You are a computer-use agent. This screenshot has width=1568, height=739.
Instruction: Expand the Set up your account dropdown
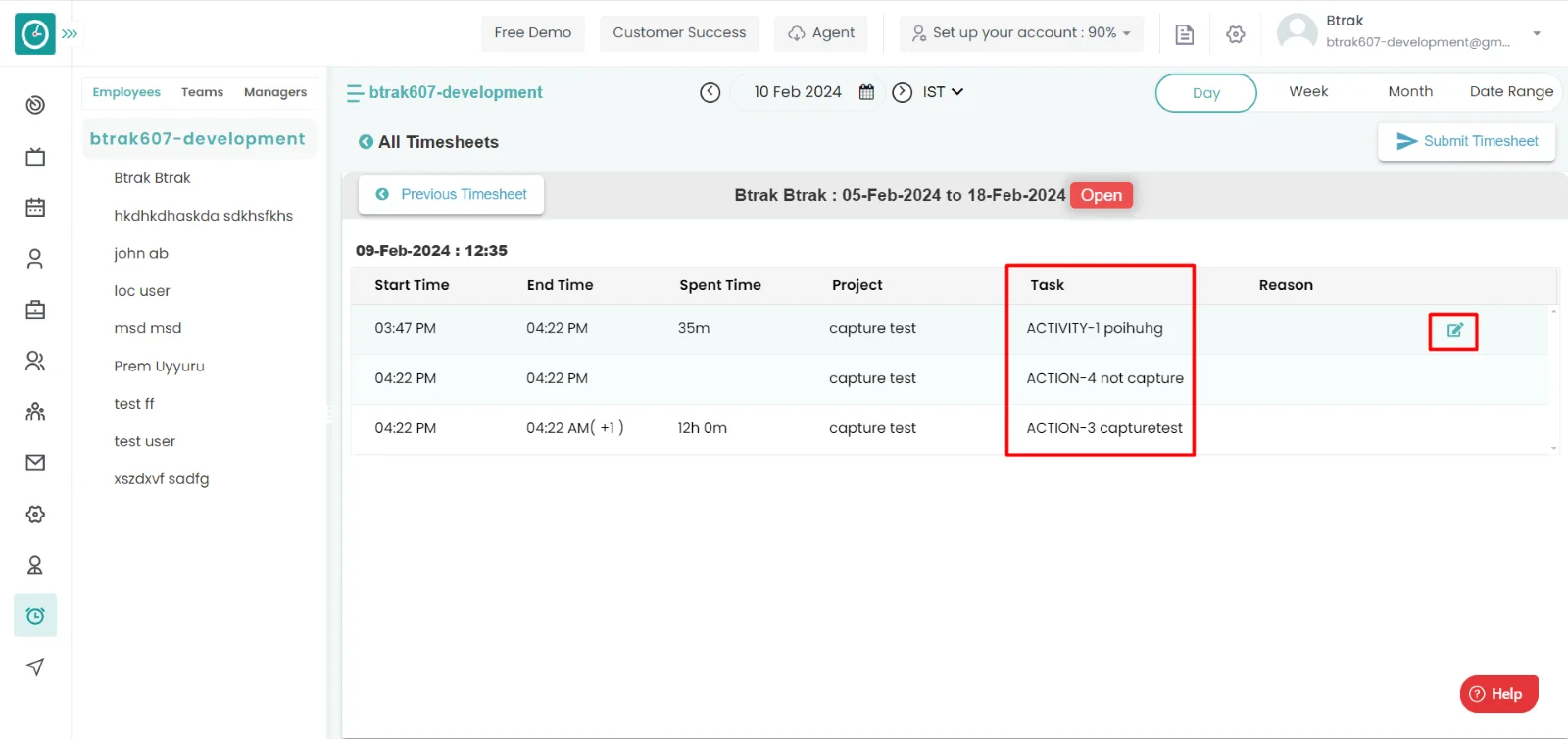point(1021,33)
